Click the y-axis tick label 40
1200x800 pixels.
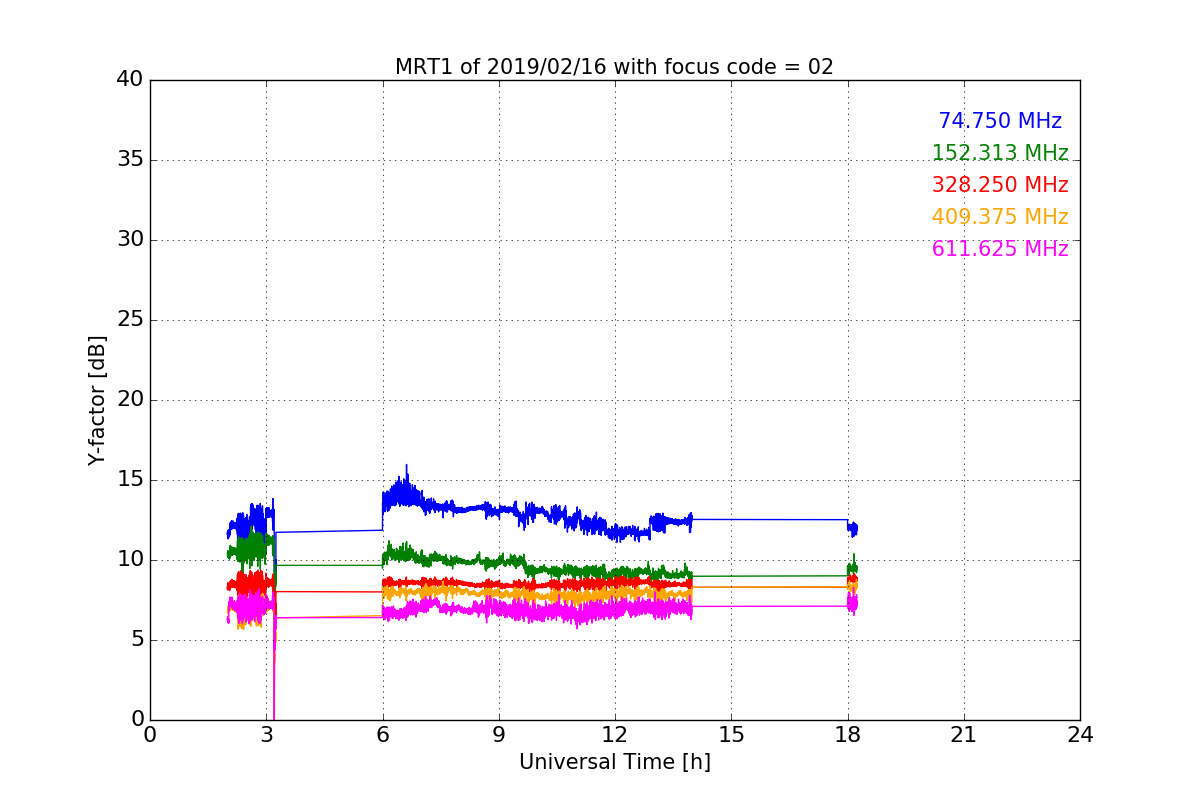point(130,80)
